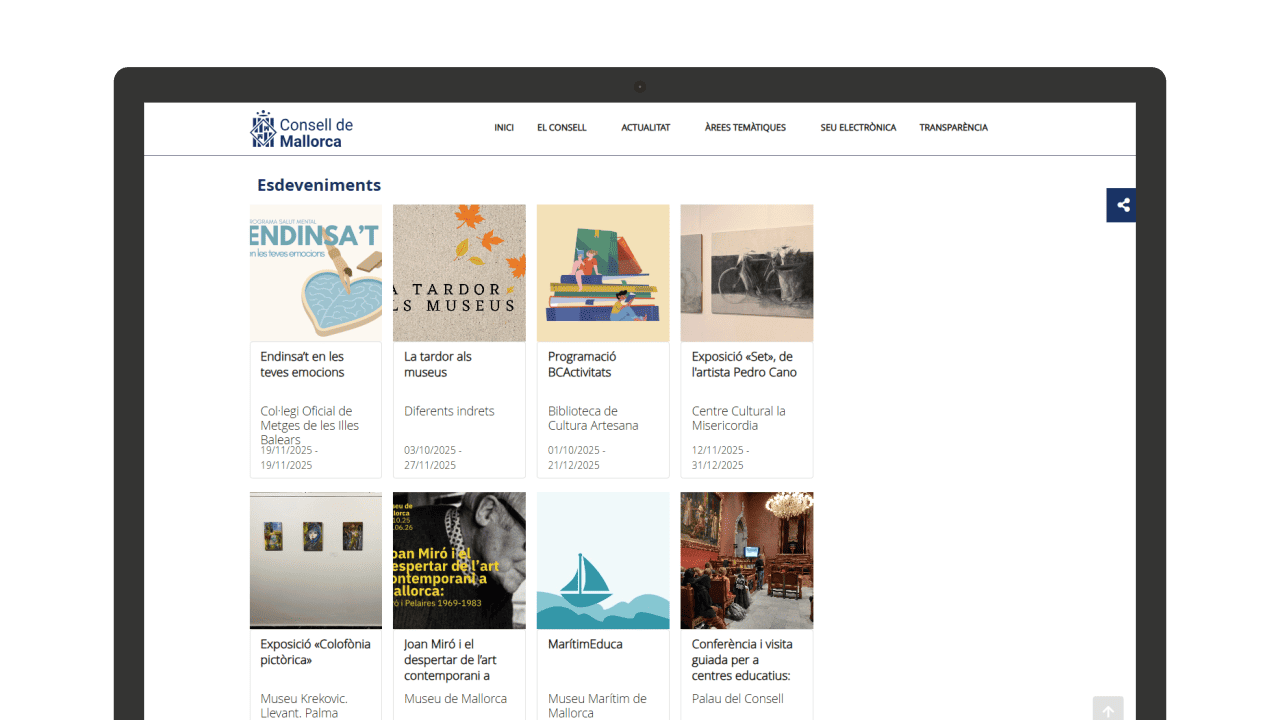Open the Joan Miró poster image
Image resolution: width=1280 pixels, height=720 pixels.
pos(459,560)
